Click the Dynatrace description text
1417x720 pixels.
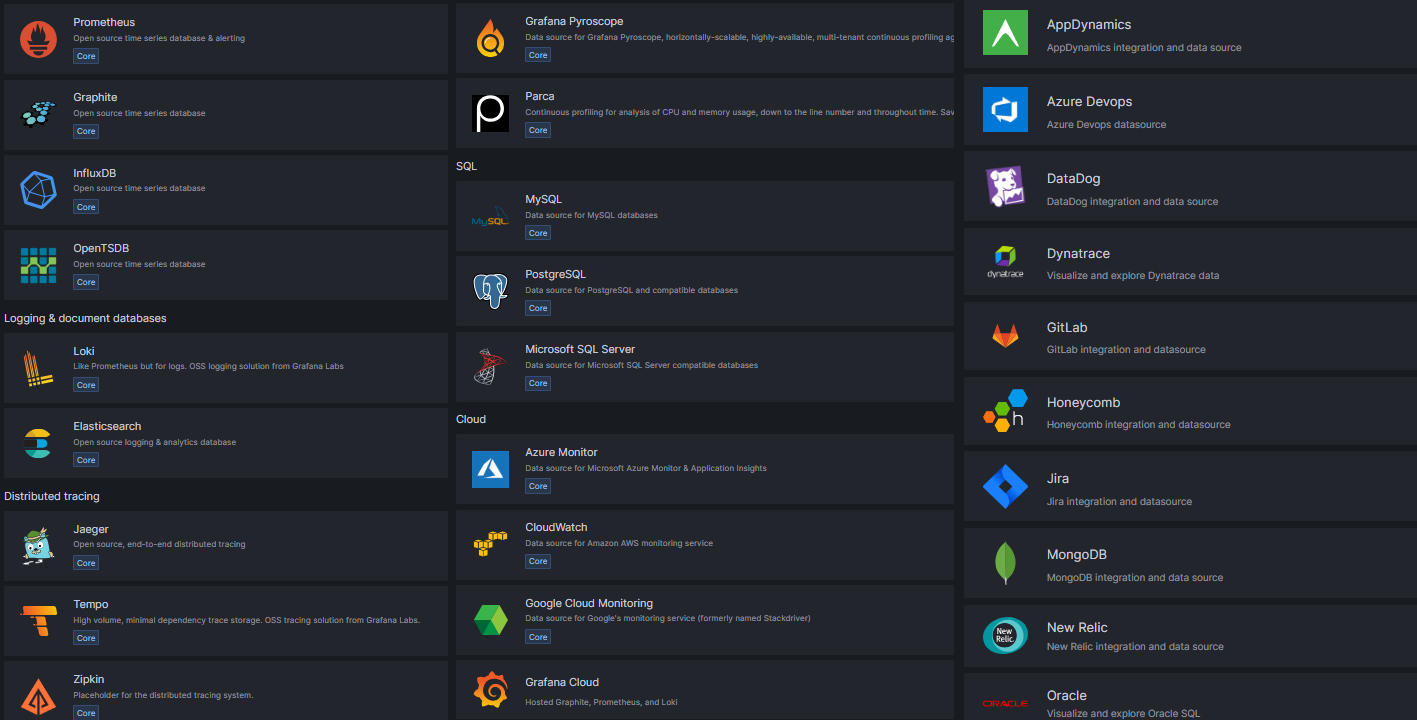(x=1133, y=275)
